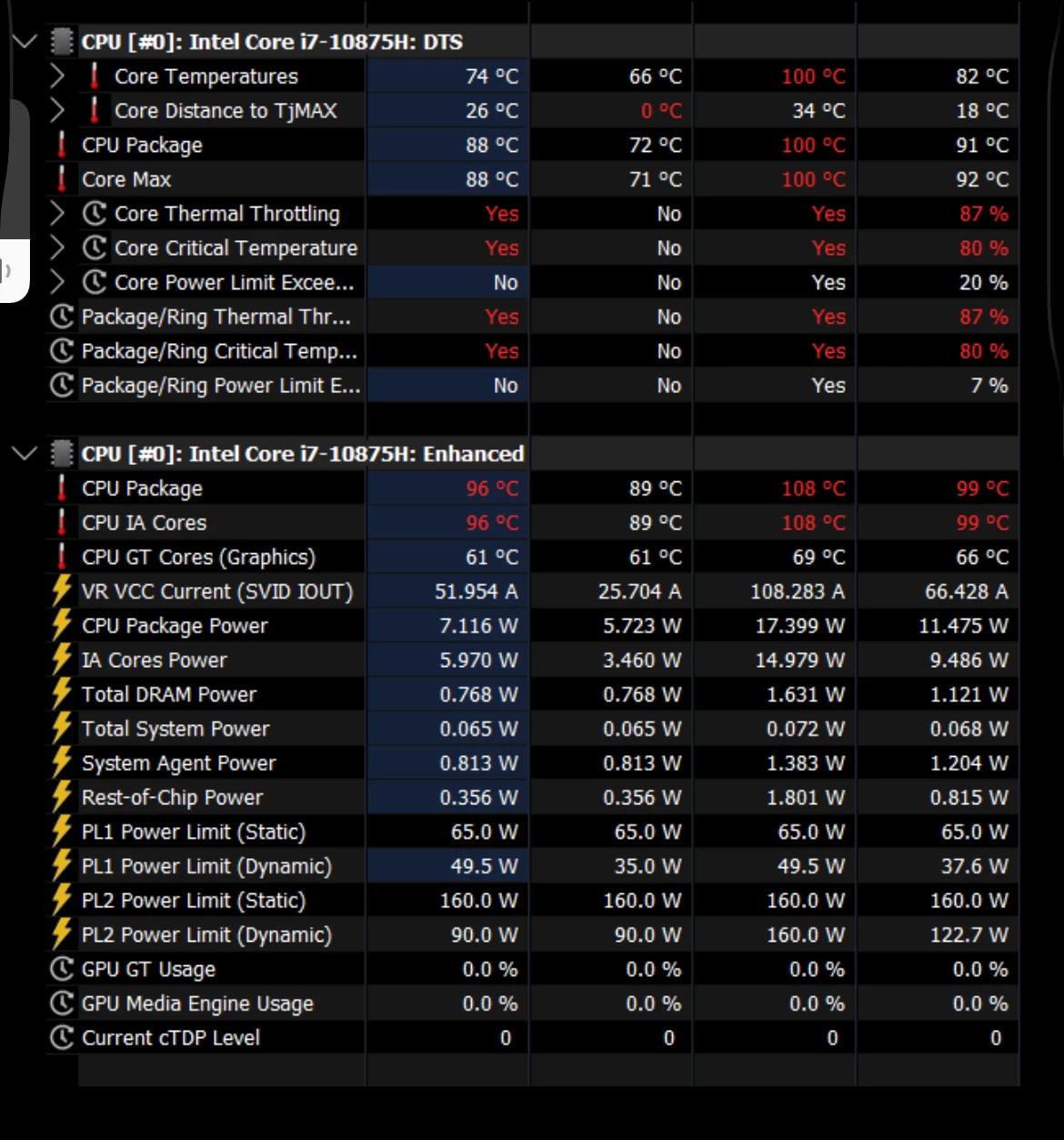
Task: Select the VR VCC Current (SVID IOUT) label
Action: [217, 591]
